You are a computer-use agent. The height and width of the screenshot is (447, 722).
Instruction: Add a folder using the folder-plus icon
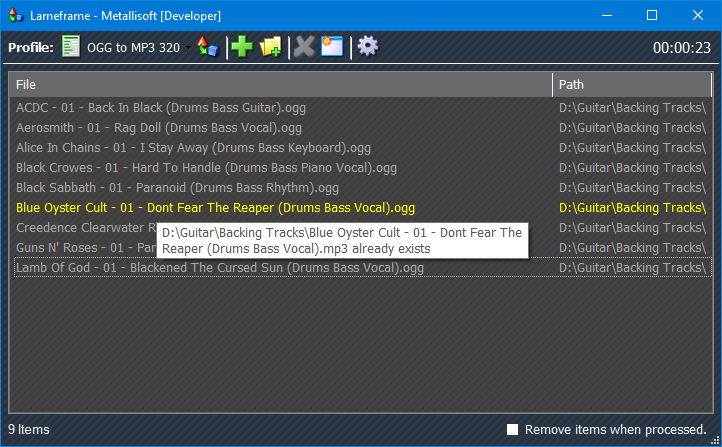tap(271, 47)
